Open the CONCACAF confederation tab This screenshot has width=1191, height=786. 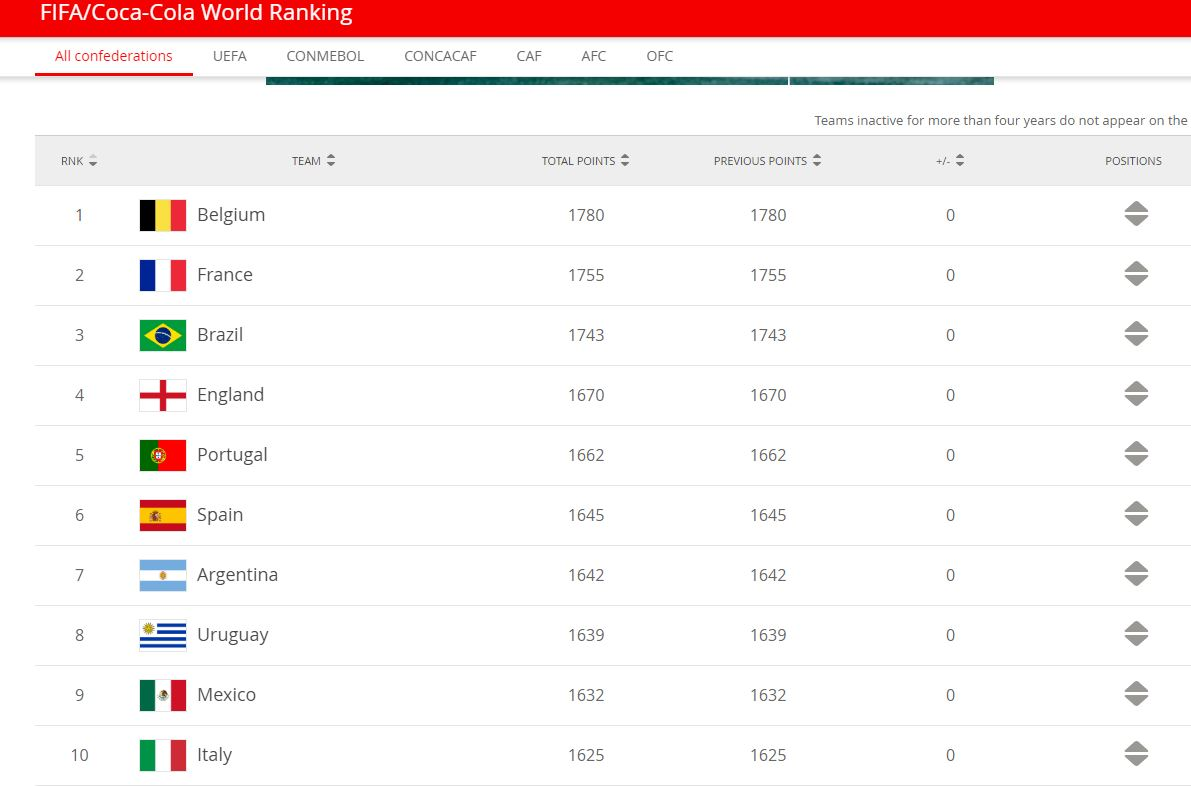(440, 56)
